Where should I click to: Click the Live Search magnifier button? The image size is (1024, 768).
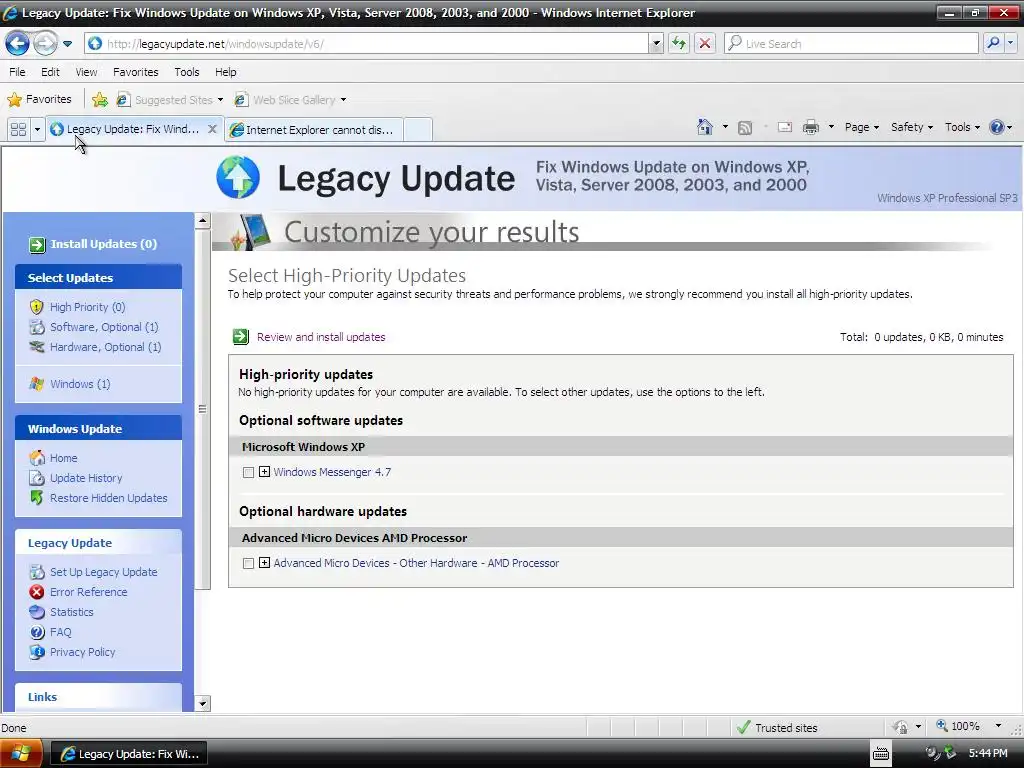pyautogui.click(x=993, y=44)
